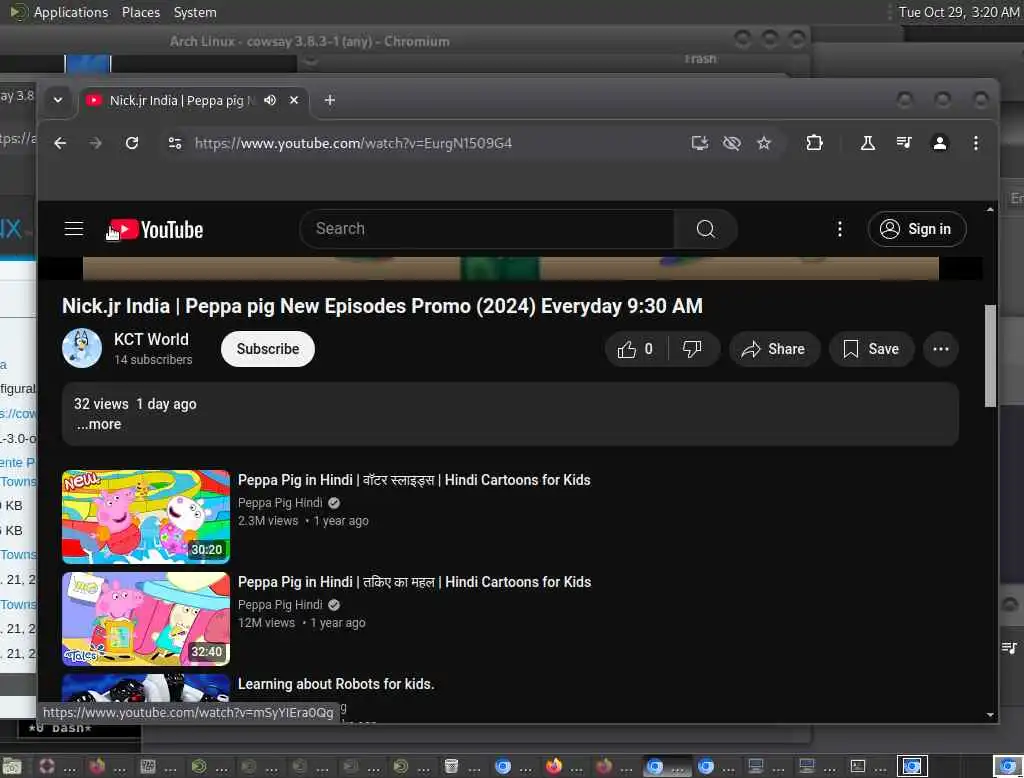Image resolution: width=1024 pixels, height=778 pixels.
Task: Open the first Peppa Pig in Hindi video title with 2.3M views
Action: [x=414, y=480]
